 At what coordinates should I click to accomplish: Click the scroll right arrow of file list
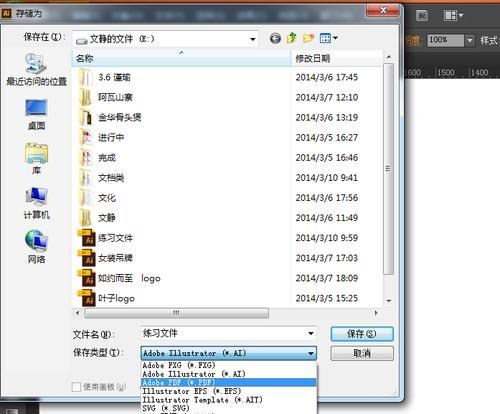(x=376, y=313)
